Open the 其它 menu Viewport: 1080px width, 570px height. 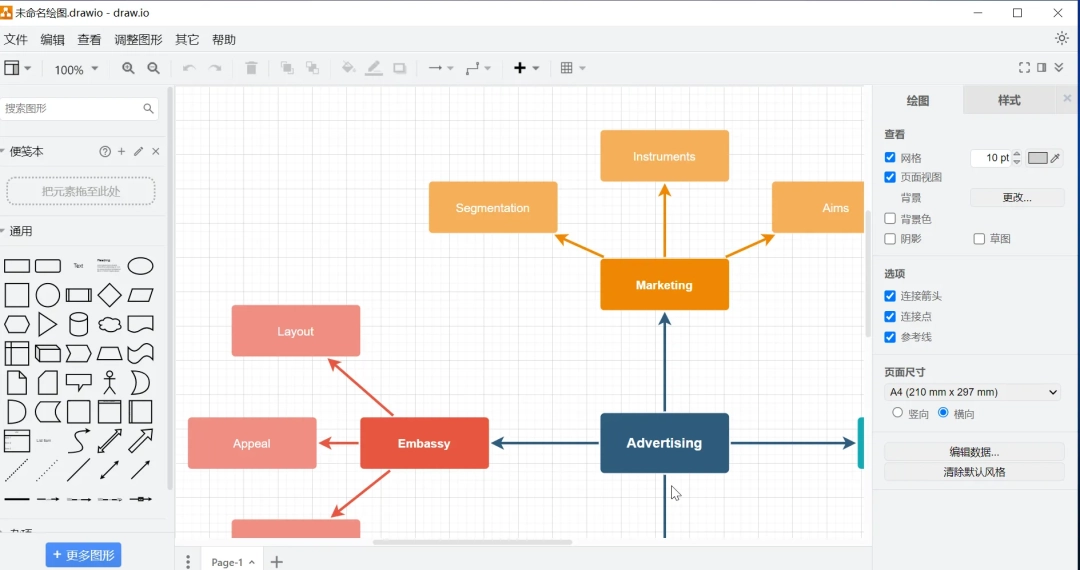187,40
